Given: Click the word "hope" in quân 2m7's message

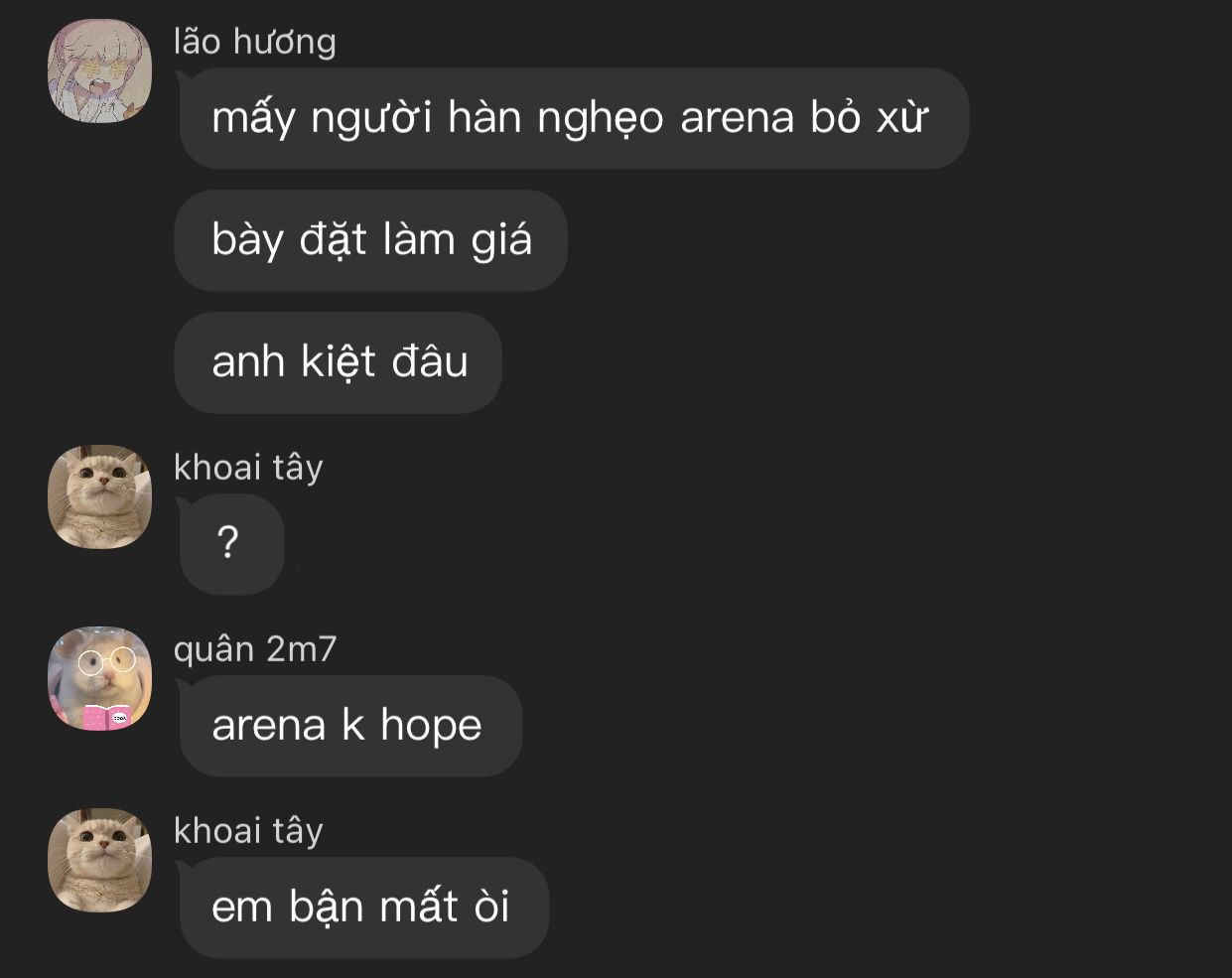Looking at the screenshot, I should 431,727.
